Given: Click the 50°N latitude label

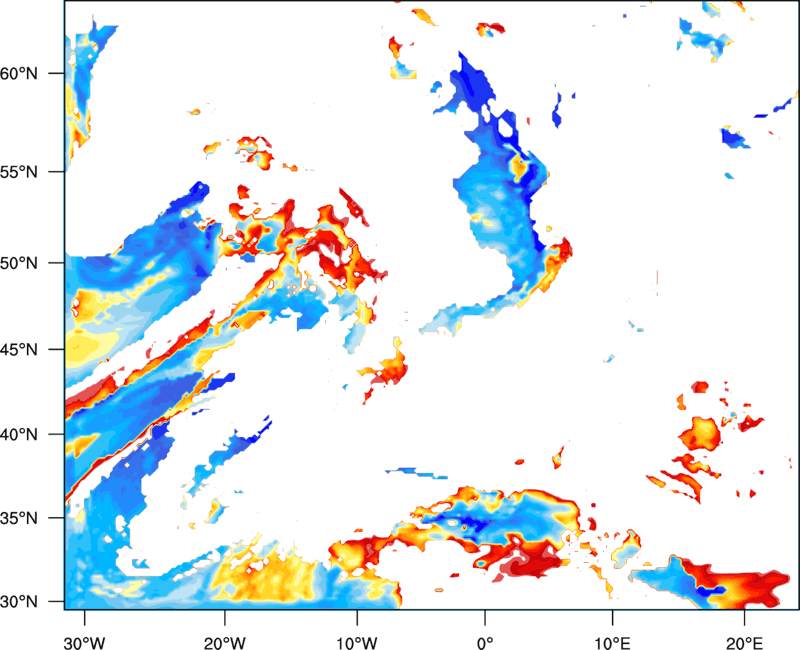Looking at the screenshot, I should coord(19,263).
